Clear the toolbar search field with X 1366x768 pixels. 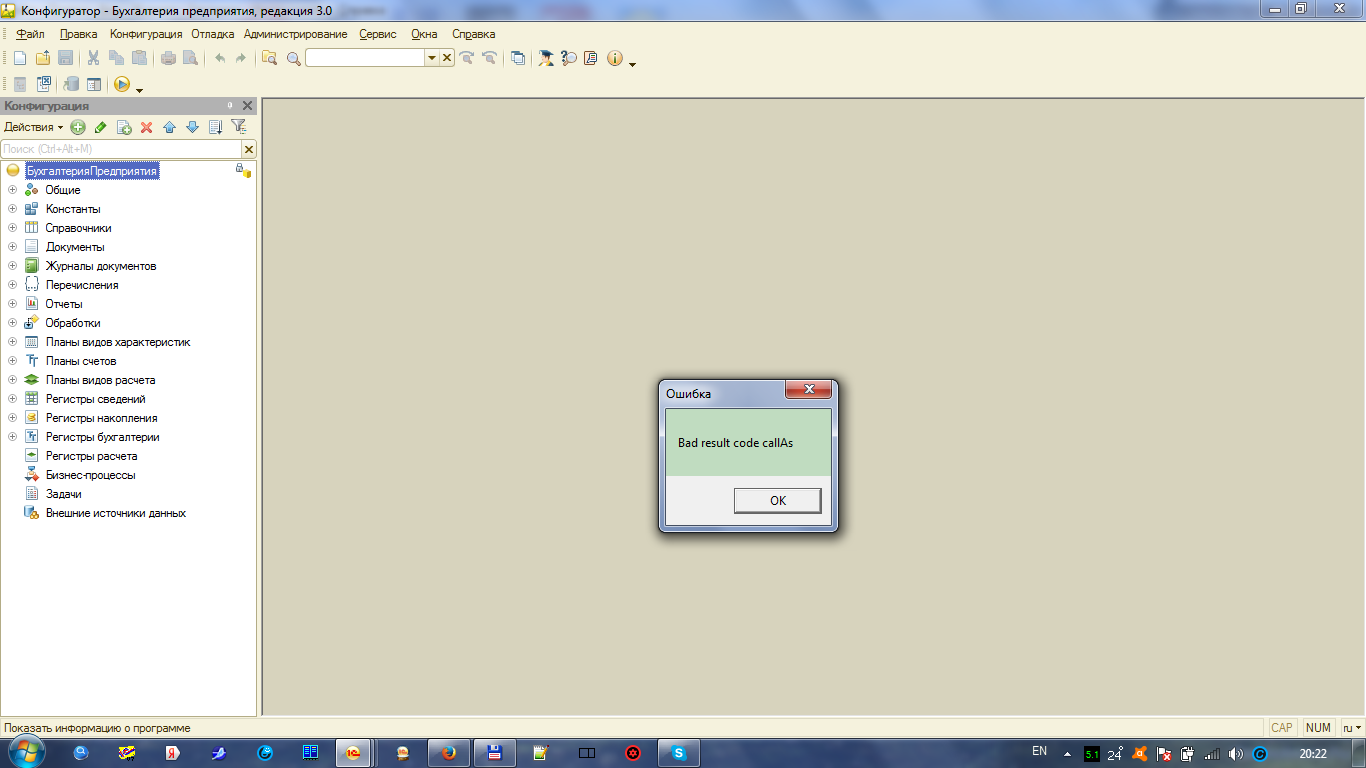(447, 58)
